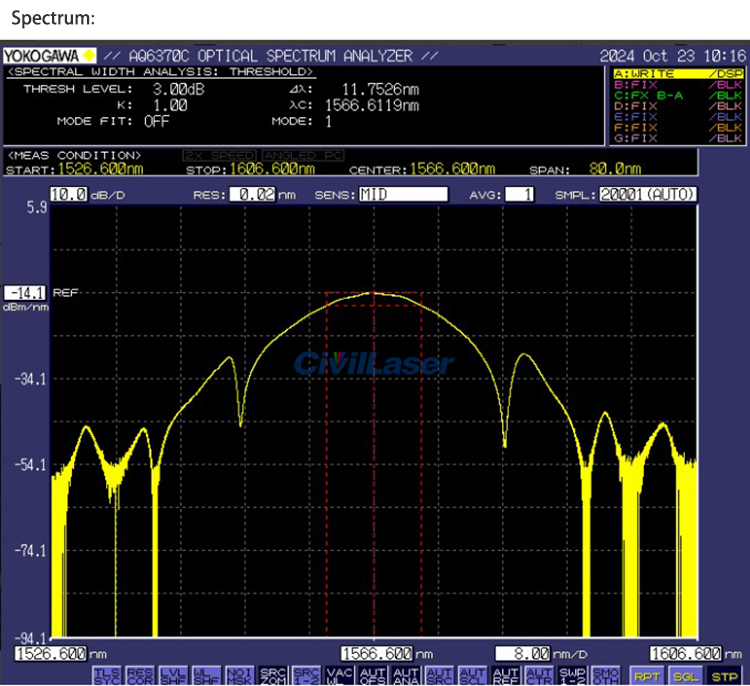Screen dimensions: 750x686
Task: Open the SENS MID field
Action: click(403, 194)
